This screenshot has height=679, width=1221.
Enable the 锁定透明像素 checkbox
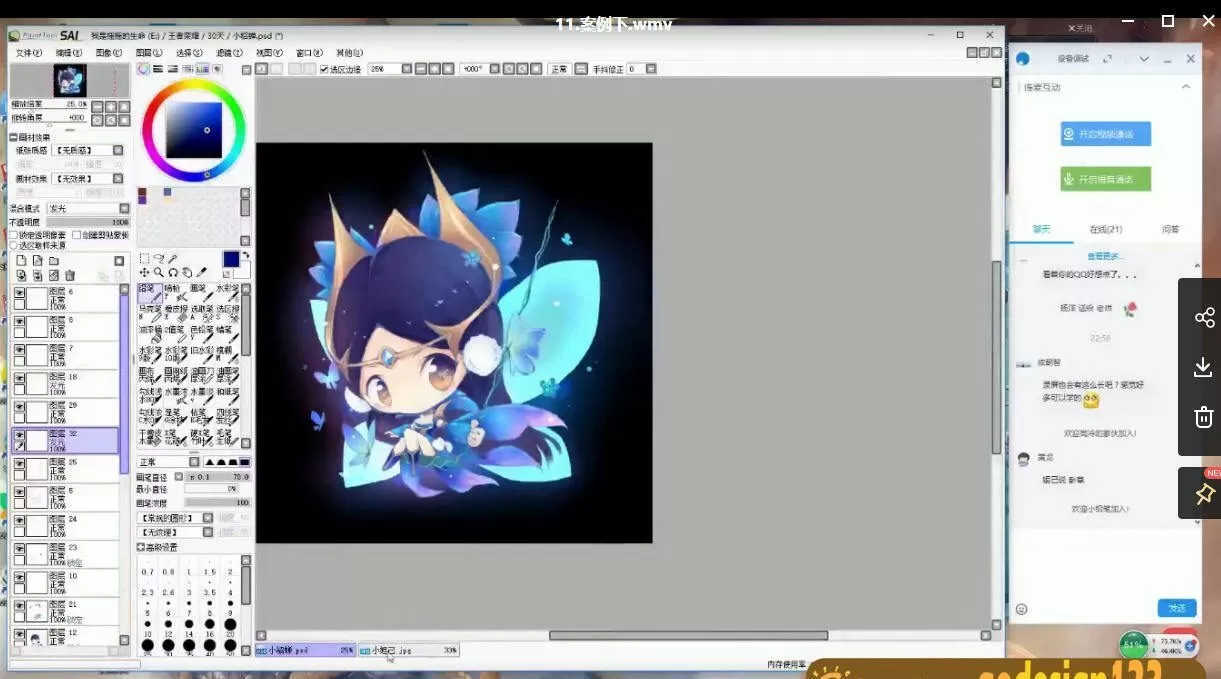[x=13, y=235]
